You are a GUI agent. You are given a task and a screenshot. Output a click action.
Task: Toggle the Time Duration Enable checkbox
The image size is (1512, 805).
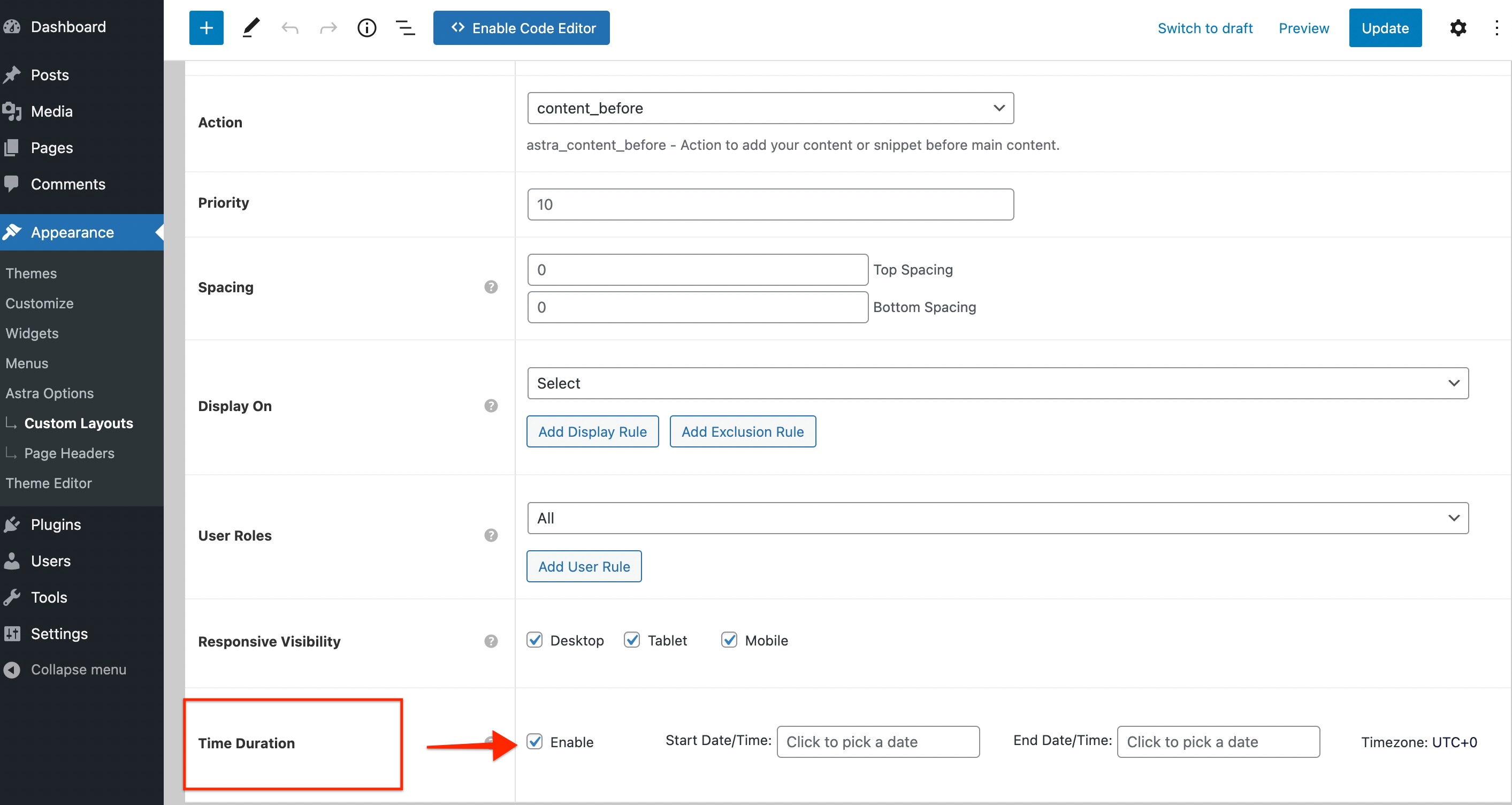click(534, 742)
